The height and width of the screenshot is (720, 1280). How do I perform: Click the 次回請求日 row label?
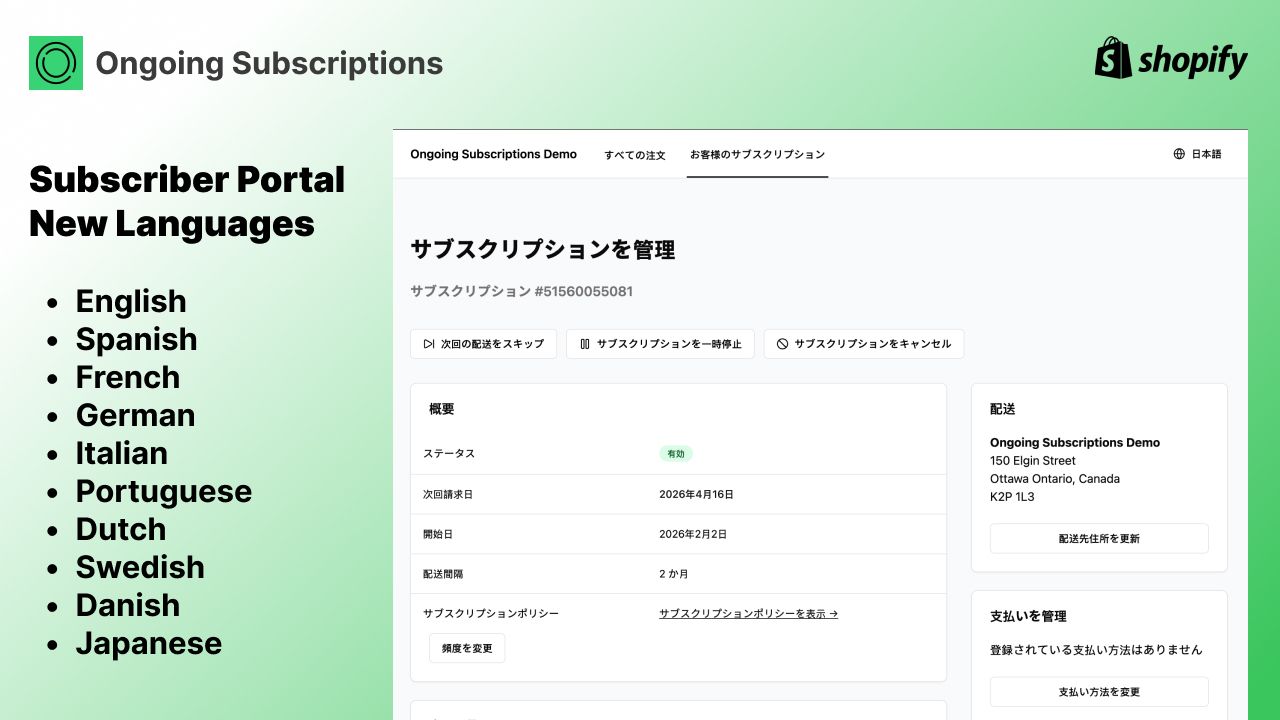(x=448, y=494)
